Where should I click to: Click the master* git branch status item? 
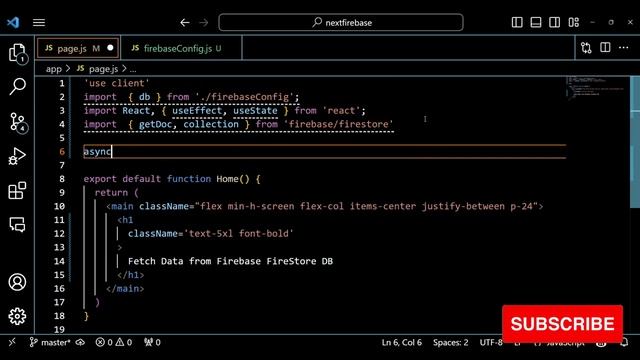pyautogui.click(x=50, y=342)
